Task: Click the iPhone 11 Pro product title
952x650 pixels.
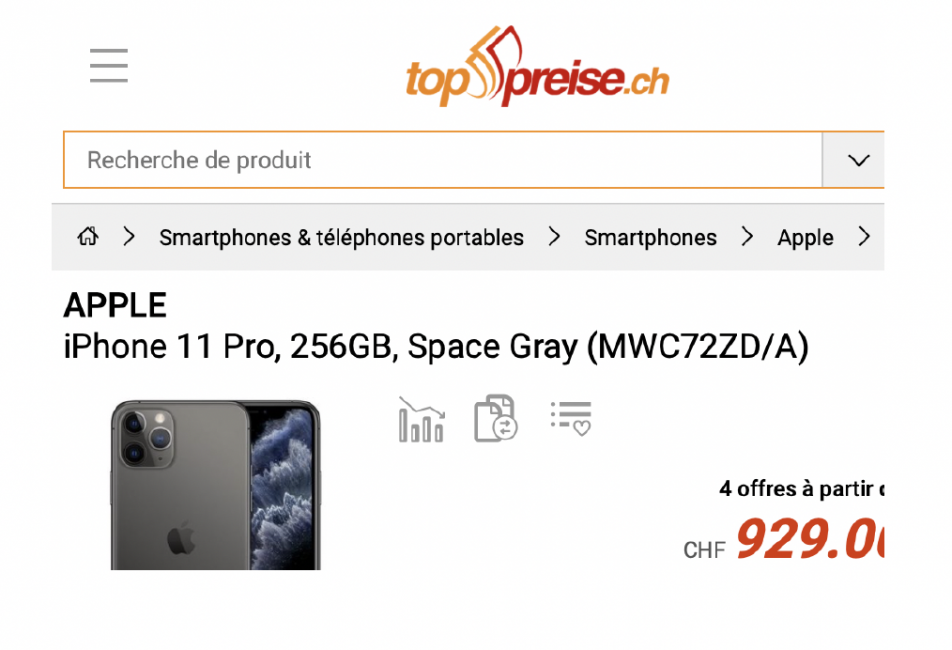Action: click(436, 347)
